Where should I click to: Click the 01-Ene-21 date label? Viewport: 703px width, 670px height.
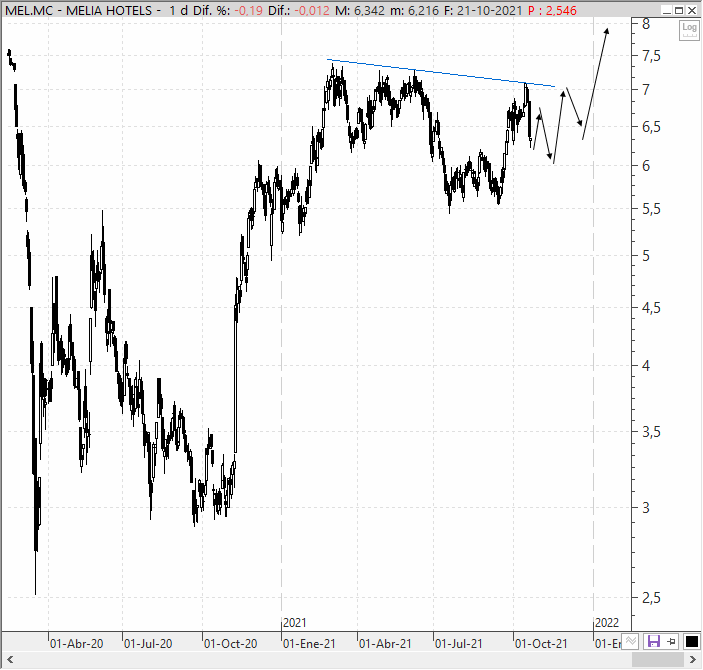click(x=309, y=644)
